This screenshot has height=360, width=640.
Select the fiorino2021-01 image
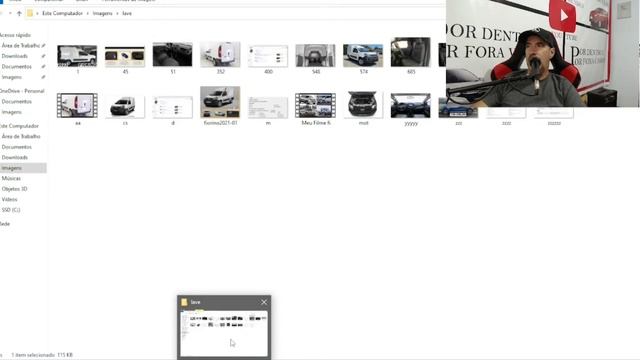pos(220,102)
